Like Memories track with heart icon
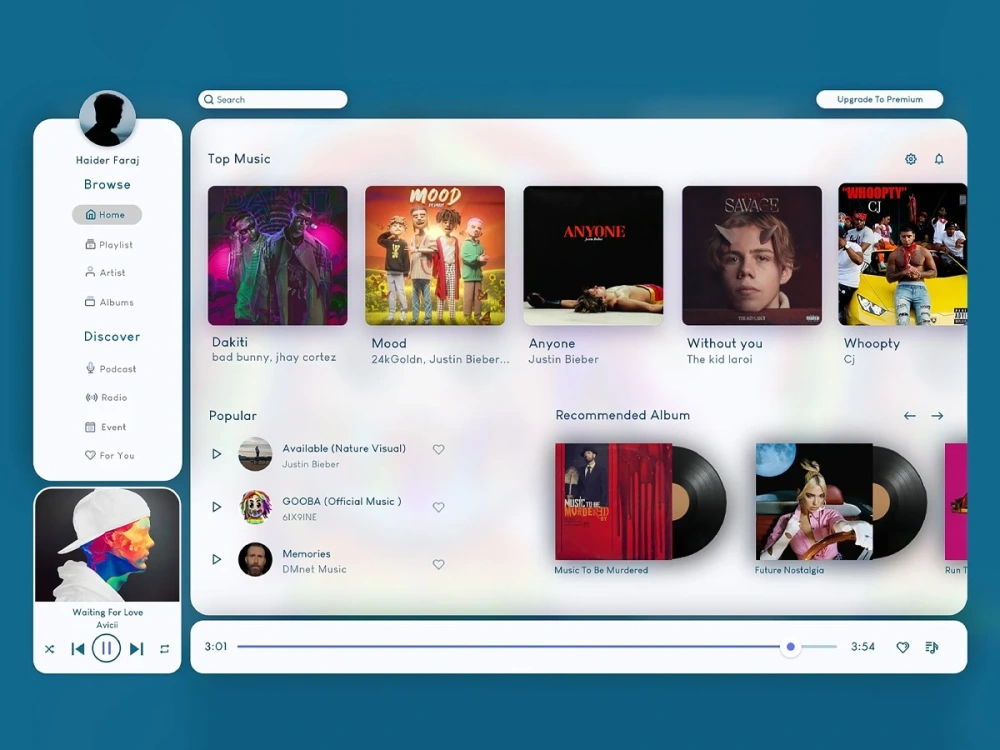 point(438,564)
